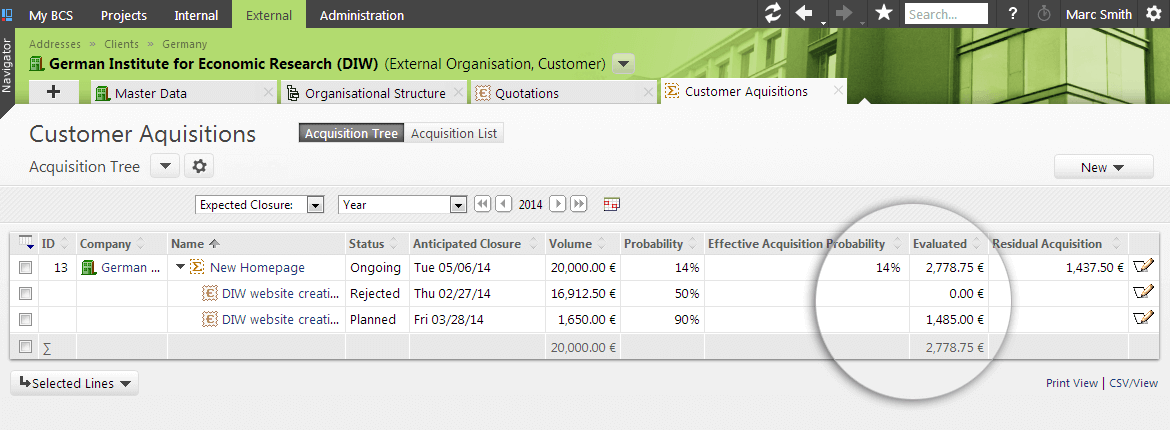Open help via question mark icon

(1013, 14)
